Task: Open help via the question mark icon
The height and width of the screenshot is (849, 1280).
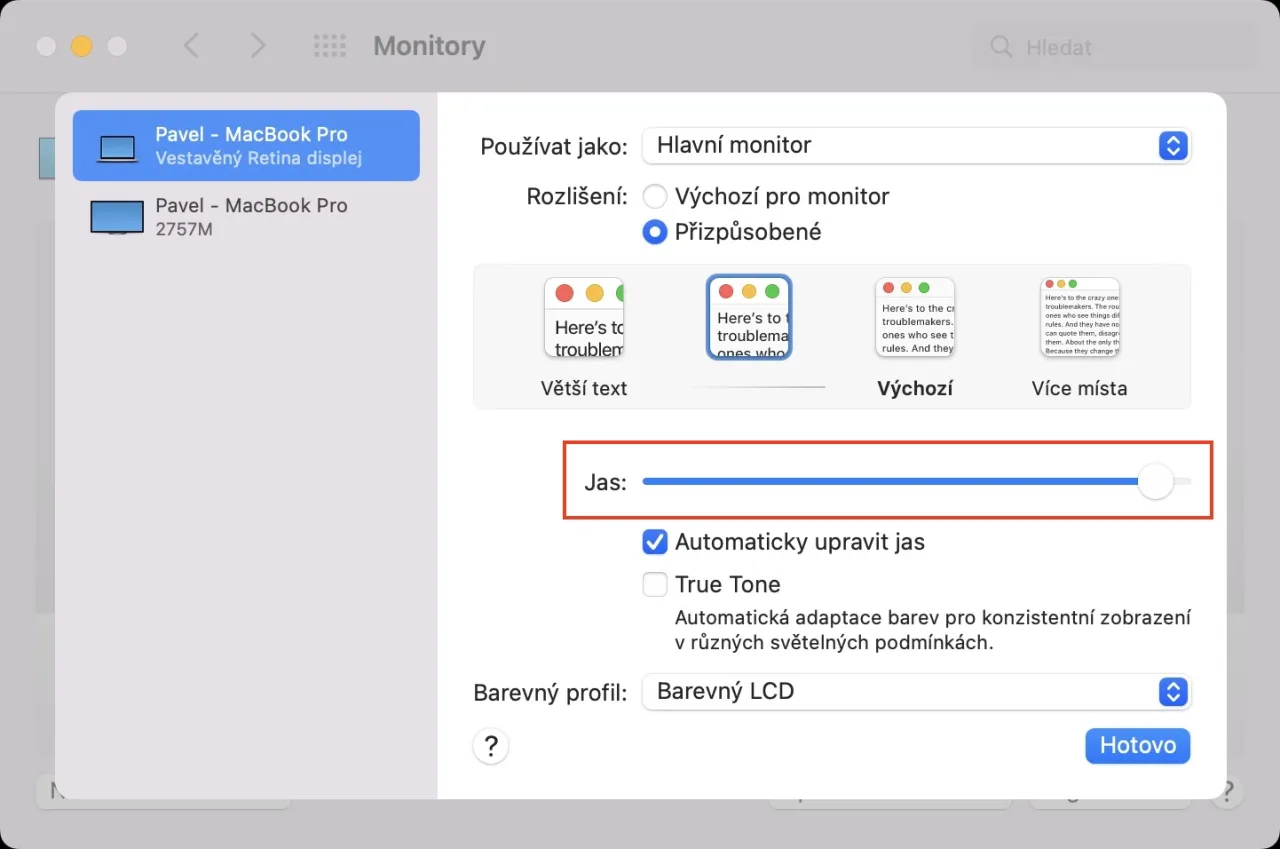Action: click(490, 746)
